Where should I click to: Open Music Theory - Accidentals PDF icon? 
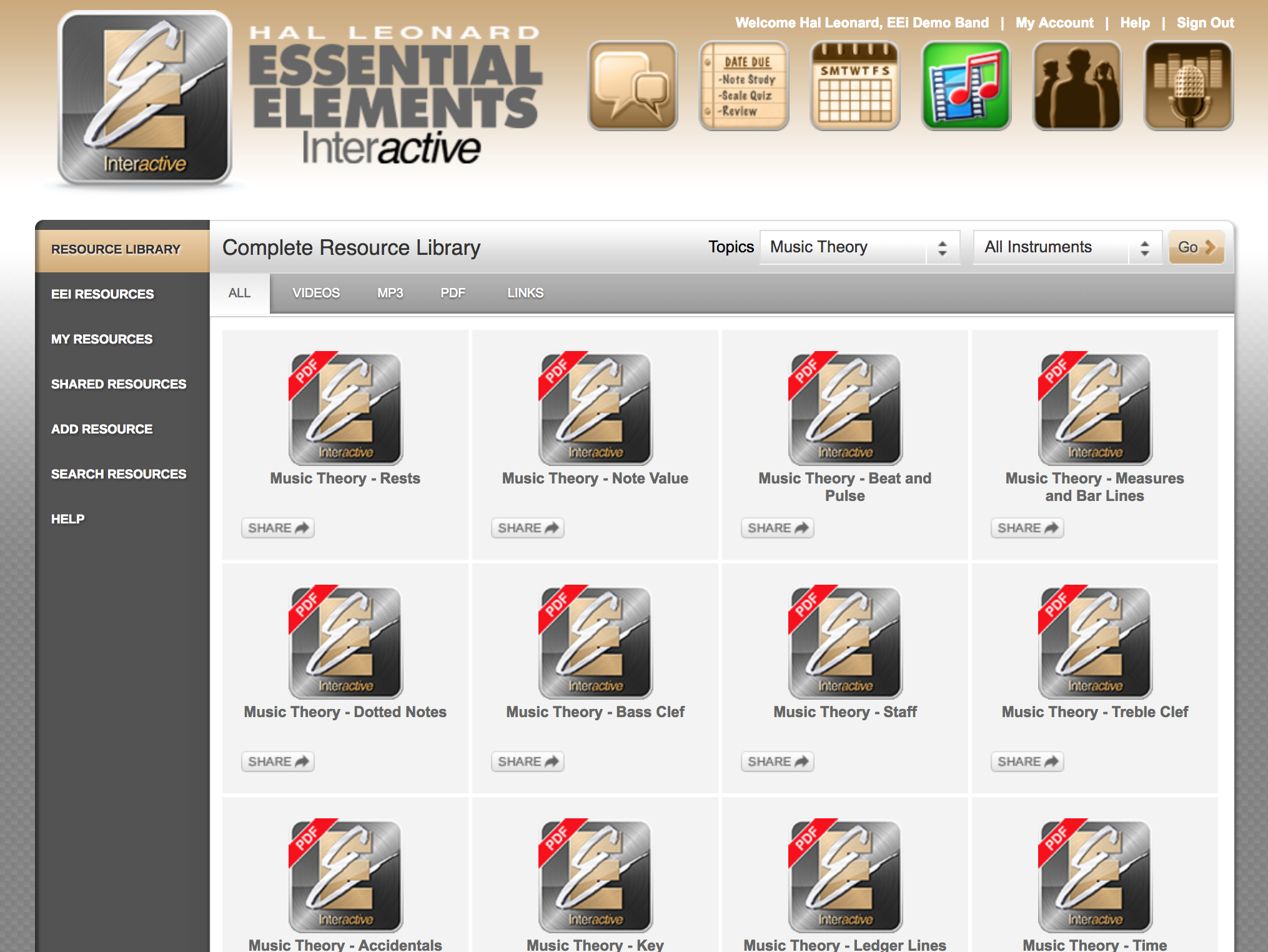345,876
